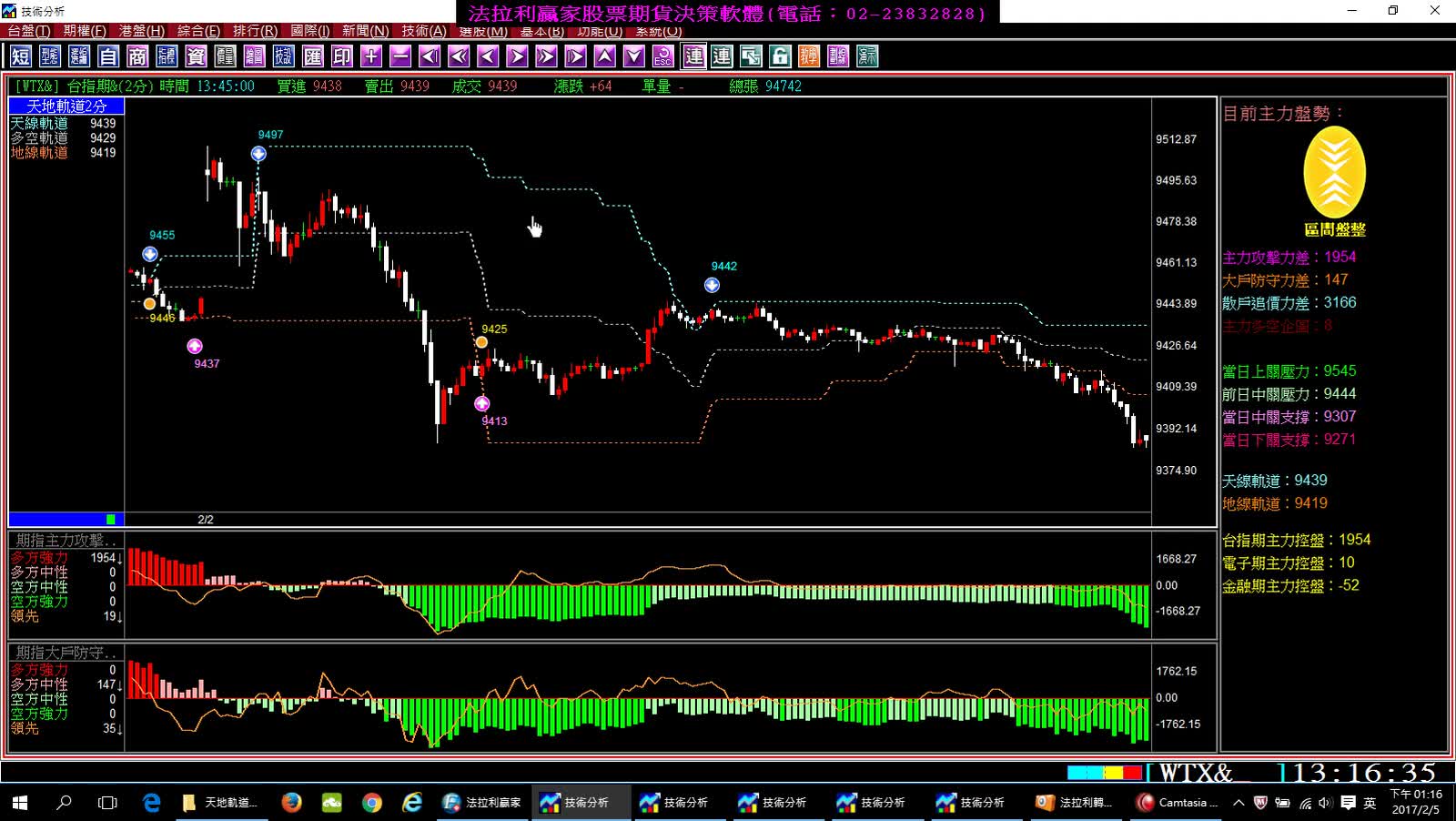The width and height of the screenshot is (1456, 821).
Task: Click the minus zoom-out toolbar icon
Action: [x=400, y=56]
